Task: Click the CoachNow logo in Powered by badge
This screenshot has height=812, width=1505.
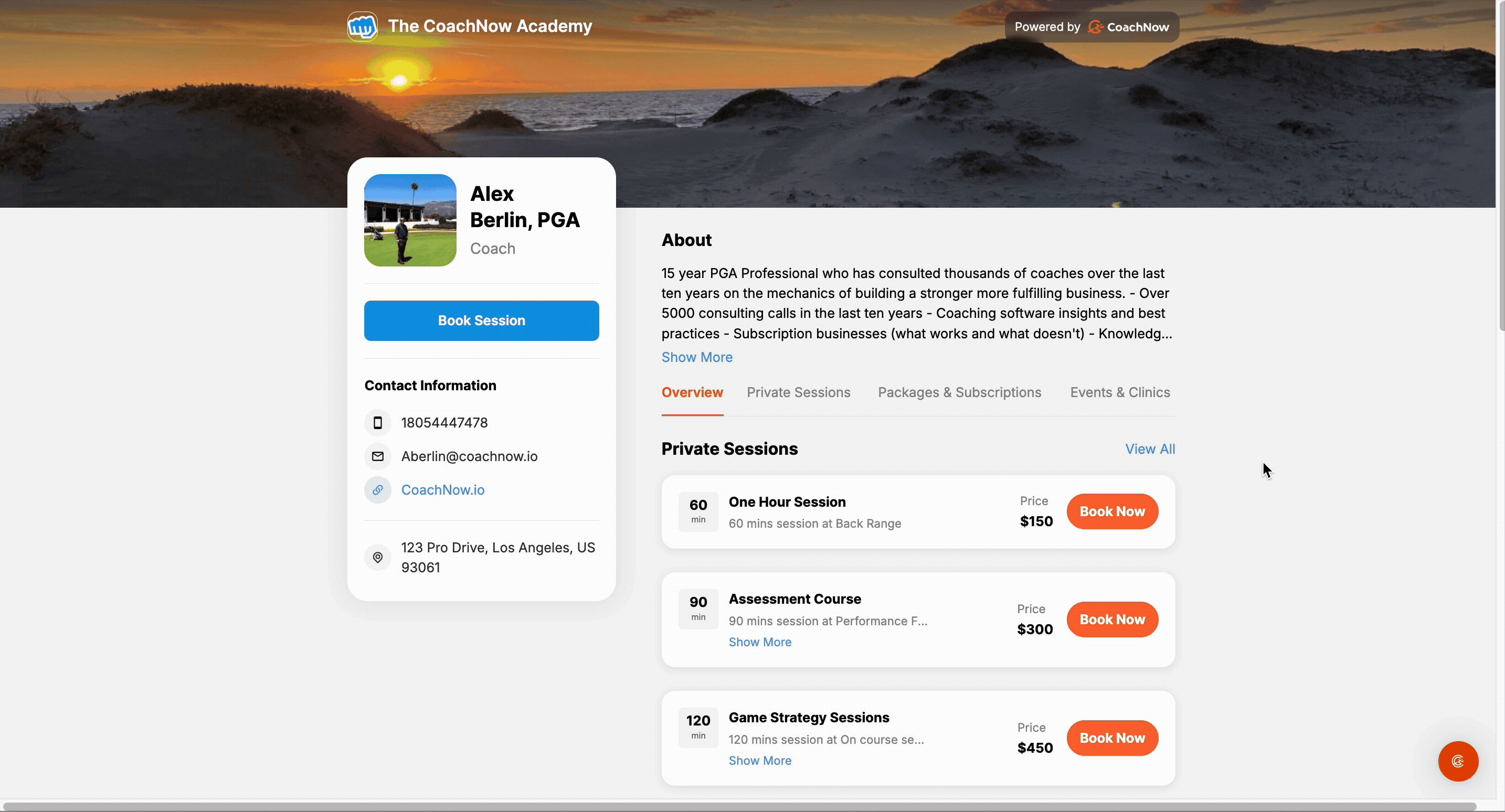Action: point(1128,27)
